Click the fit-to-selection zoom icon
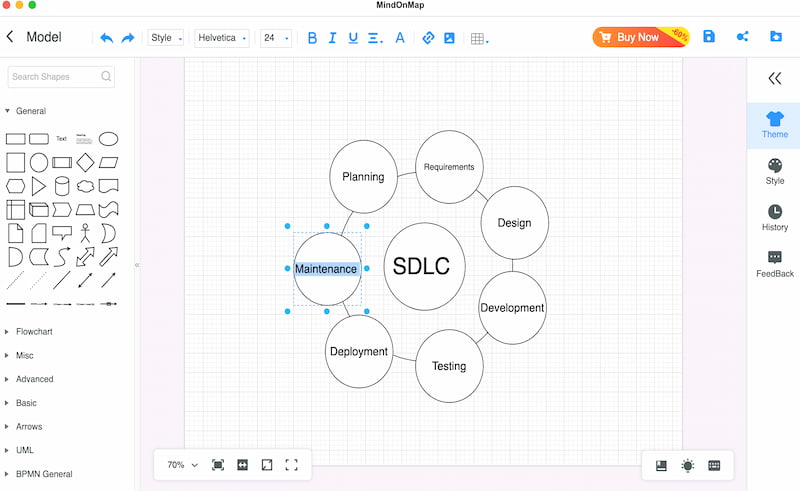800x491 pixels. [x=218, y=465]
